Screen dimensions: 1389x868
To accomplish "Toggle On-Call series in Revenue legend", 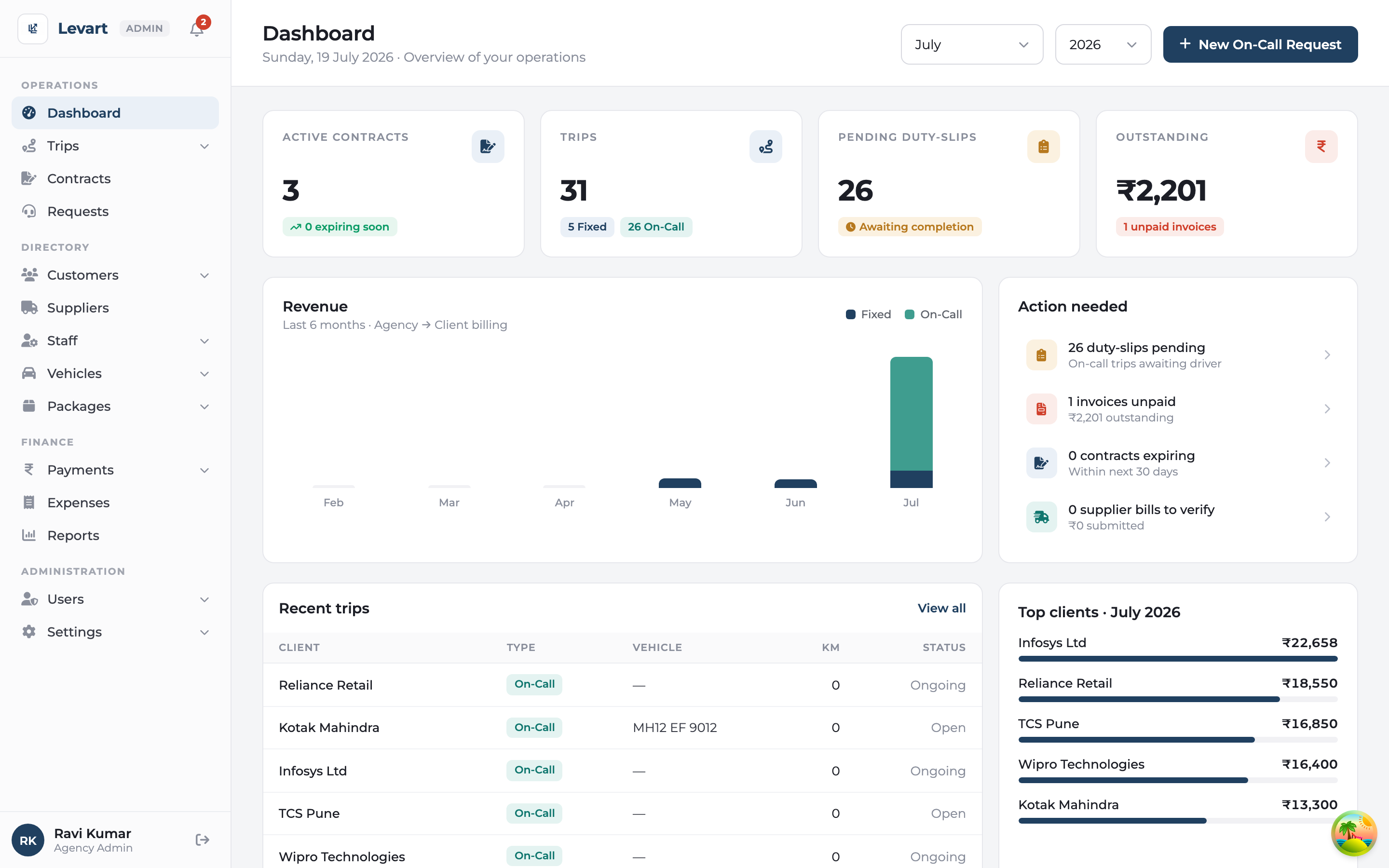I will click(933, 314).
